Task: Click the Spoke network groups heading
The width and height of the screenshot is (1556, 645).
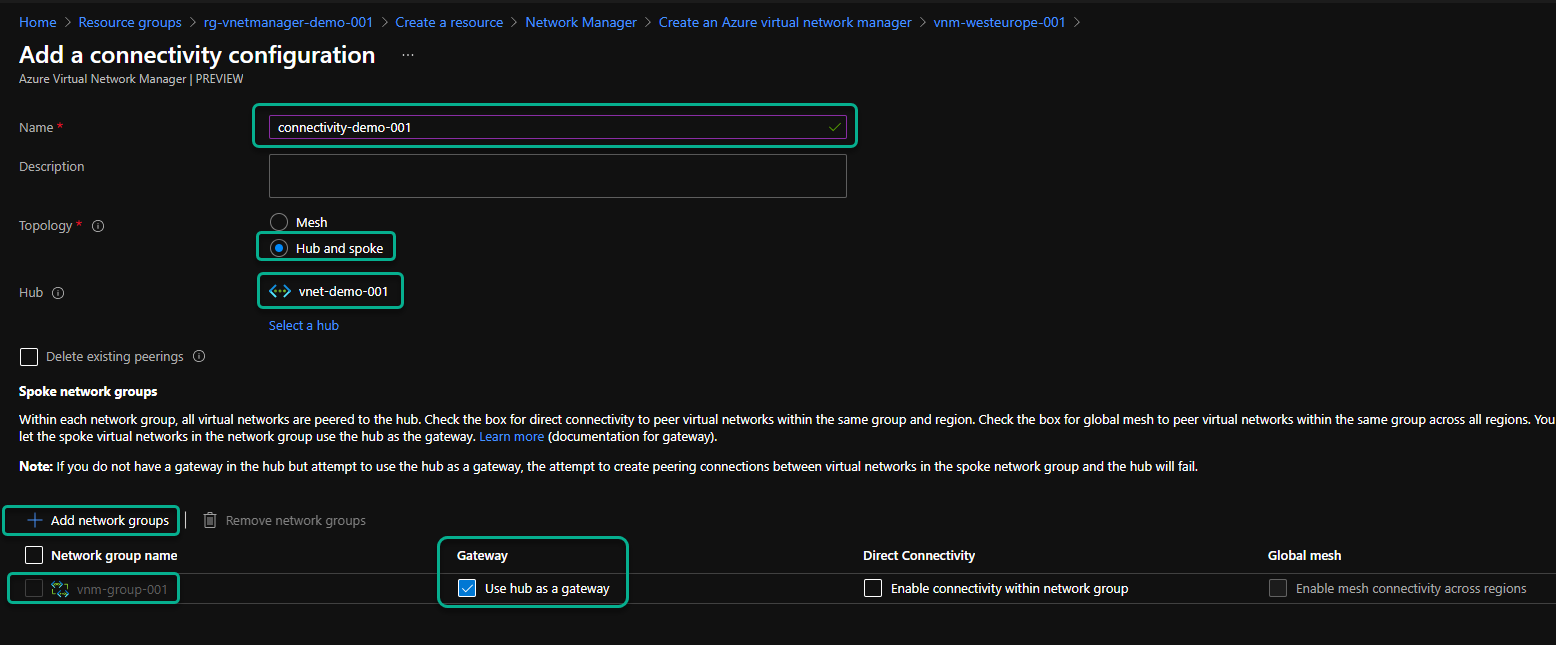Action: (x=88, y=391)
